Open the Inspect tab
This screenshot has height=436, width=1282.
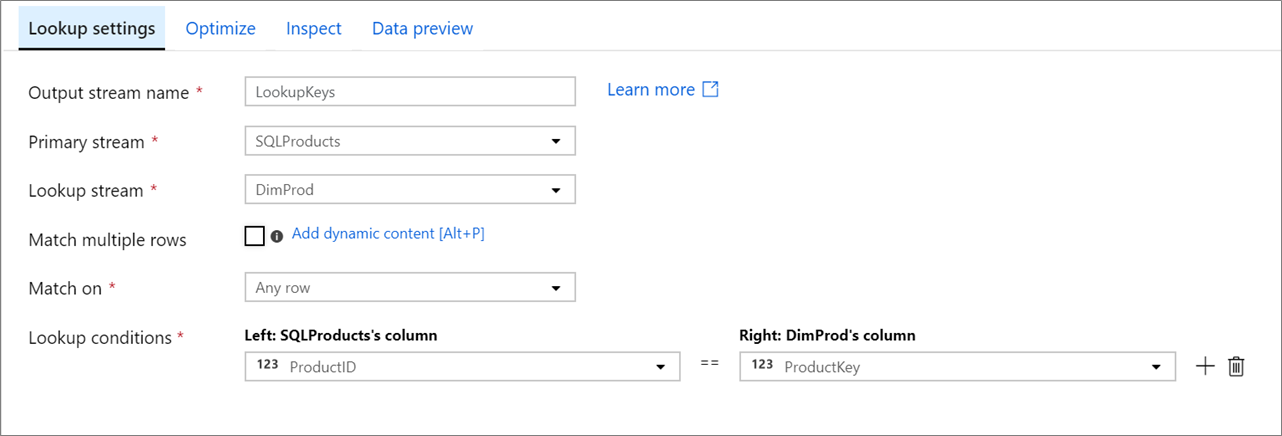point(314,29)
